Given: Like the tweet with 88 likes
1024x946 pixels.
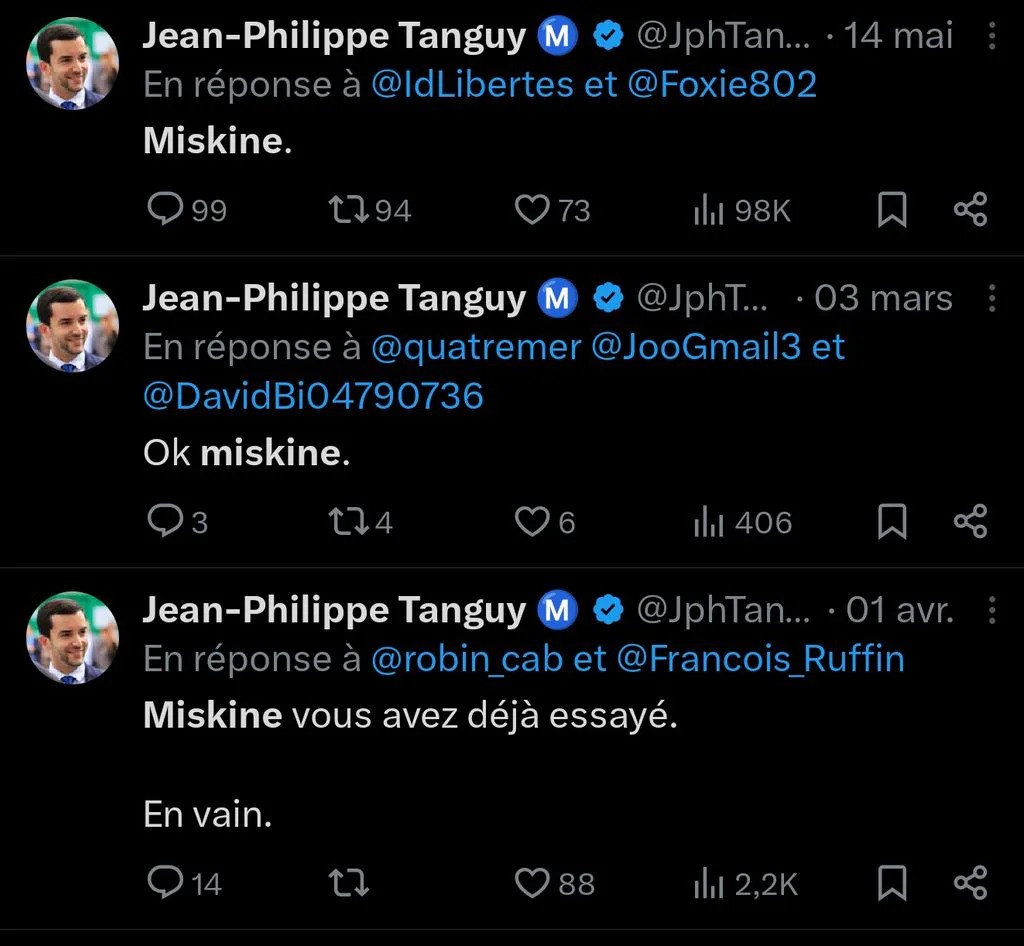Looking at the screenshot, I should pyautogui.click(x=532, y=883).
